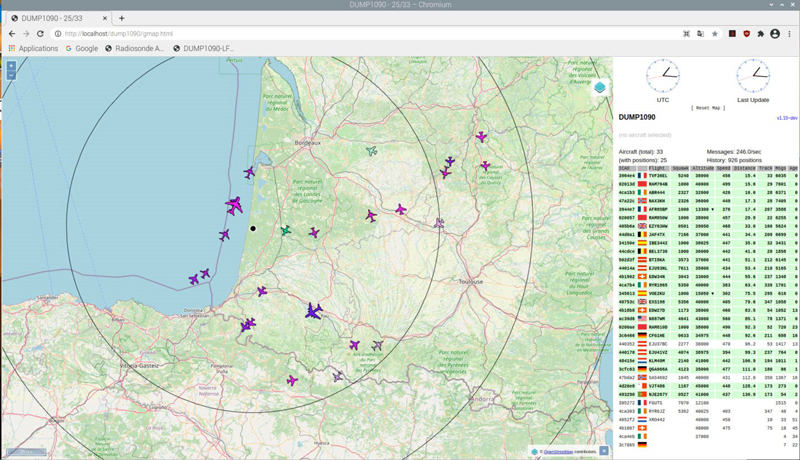Image resolution: width=800 pixels, height=460 pixels.
Task: Go forward in browser history
Action: (x=26, y=34)
